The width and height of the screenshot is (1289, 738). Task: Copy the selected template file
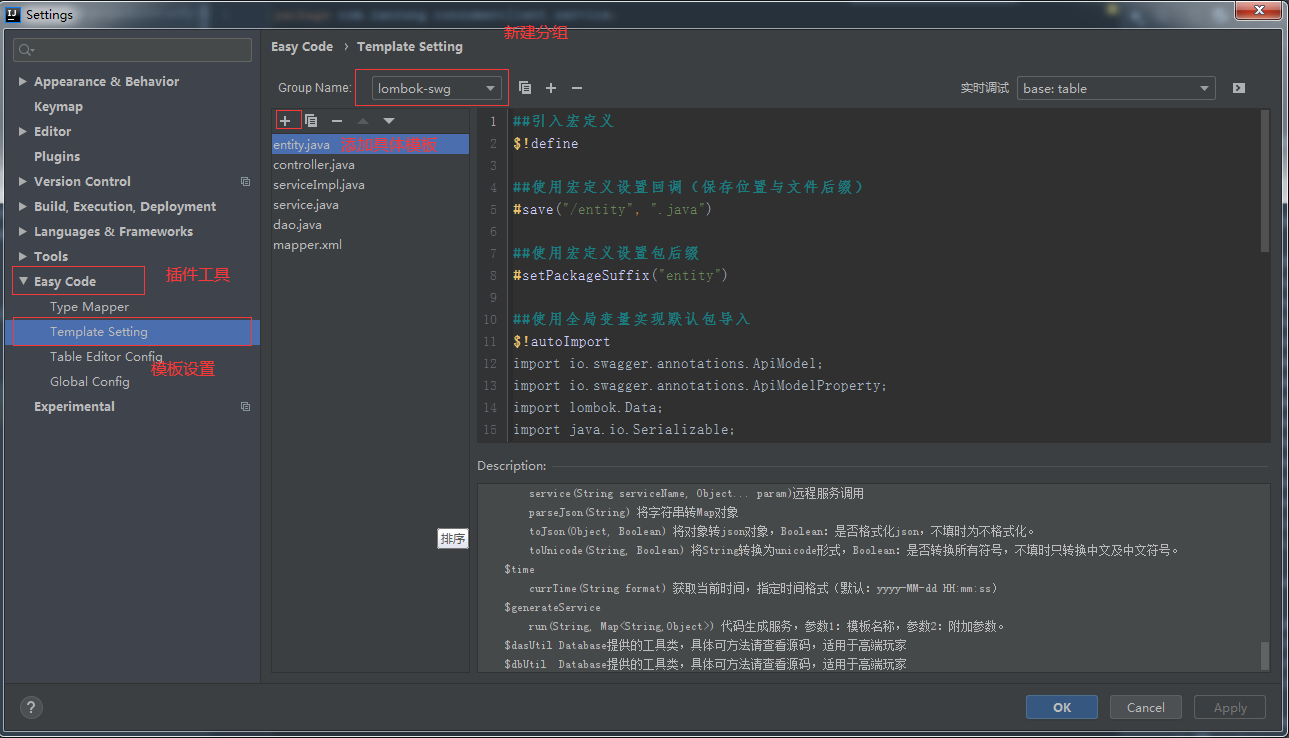tap(311, 121)
